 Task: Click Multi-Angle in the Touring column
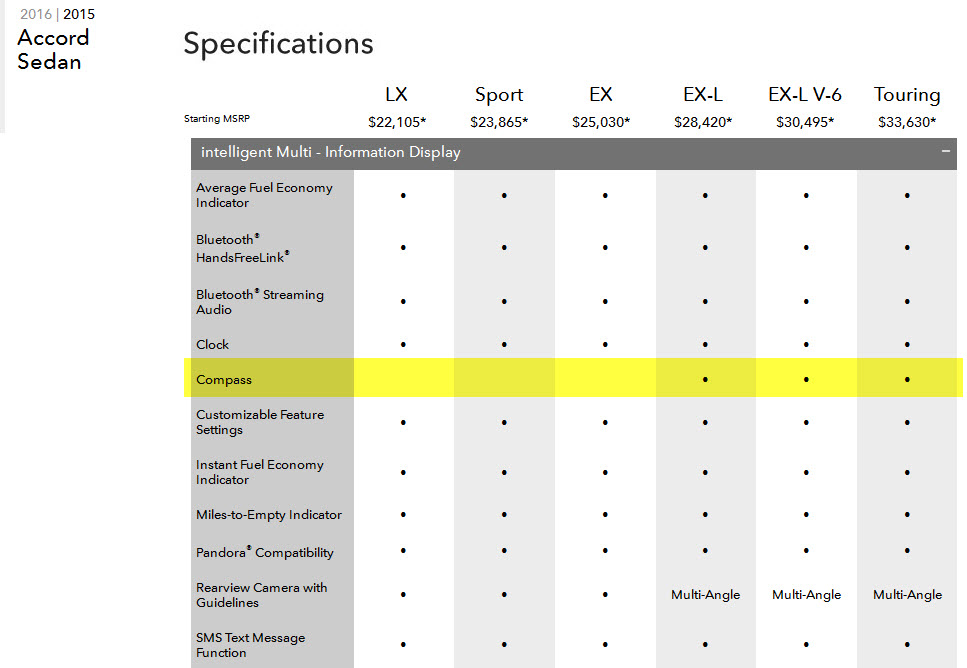907,595
